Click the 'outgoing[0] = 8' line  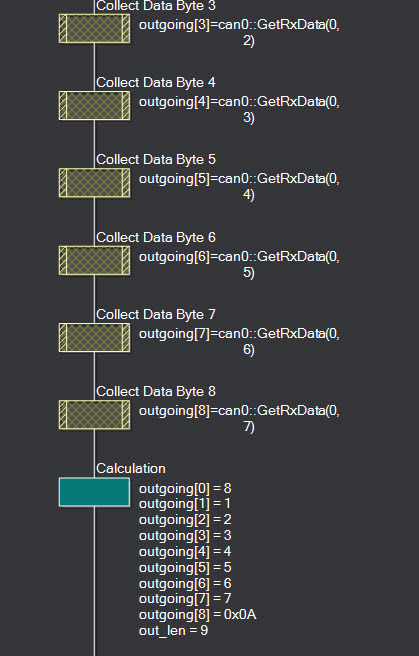185,489
